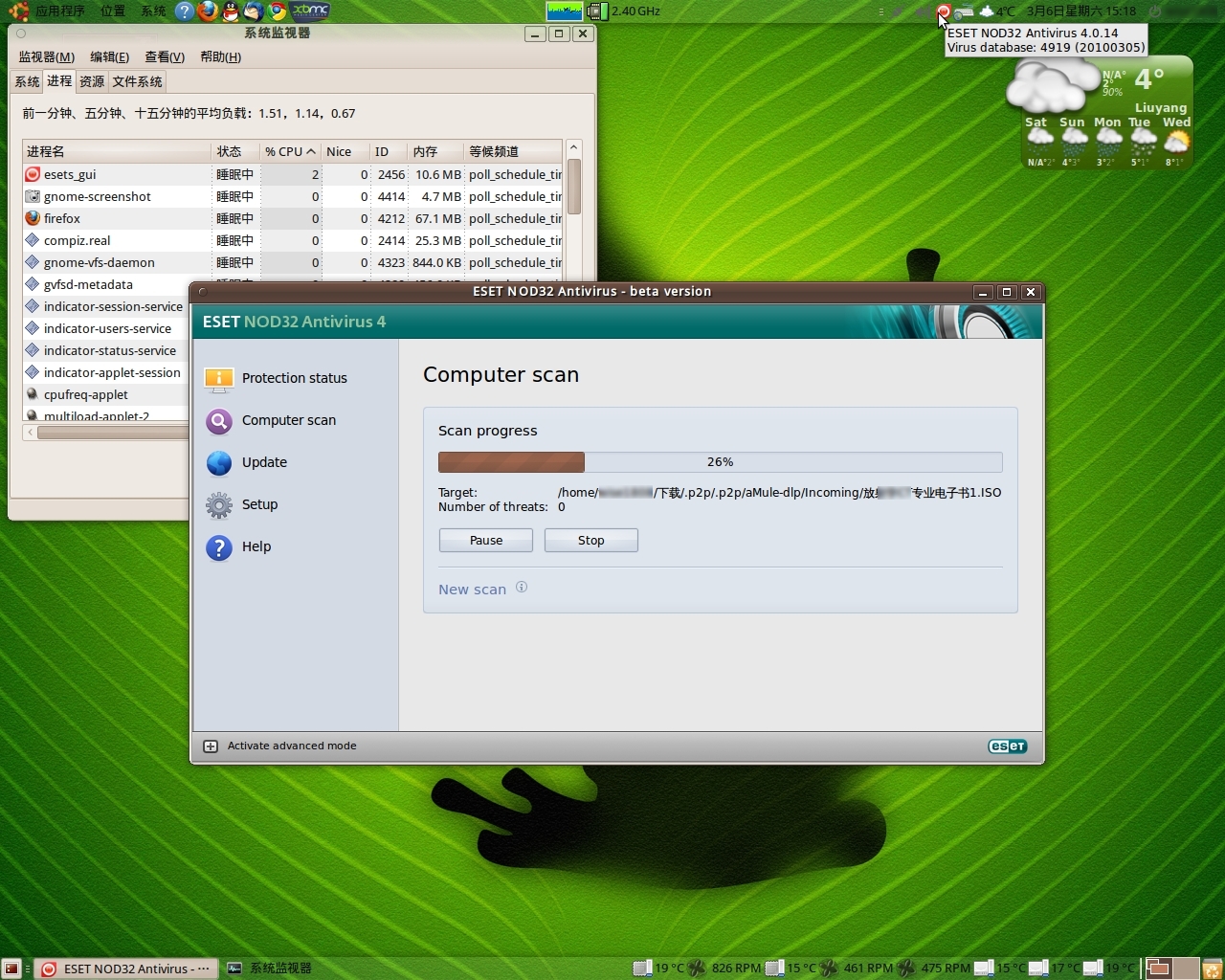Open the 查看(V) menu
Viewport: 1225px width, 980px height.
(x=165, y=57)
